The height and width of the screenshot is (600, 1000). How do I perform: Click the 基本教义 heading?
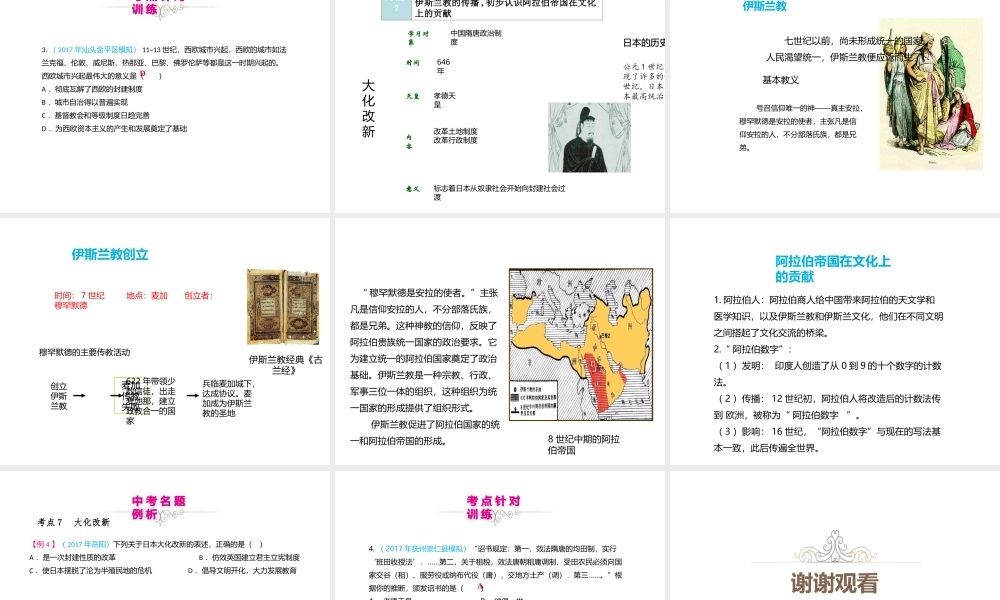[781, 80]
